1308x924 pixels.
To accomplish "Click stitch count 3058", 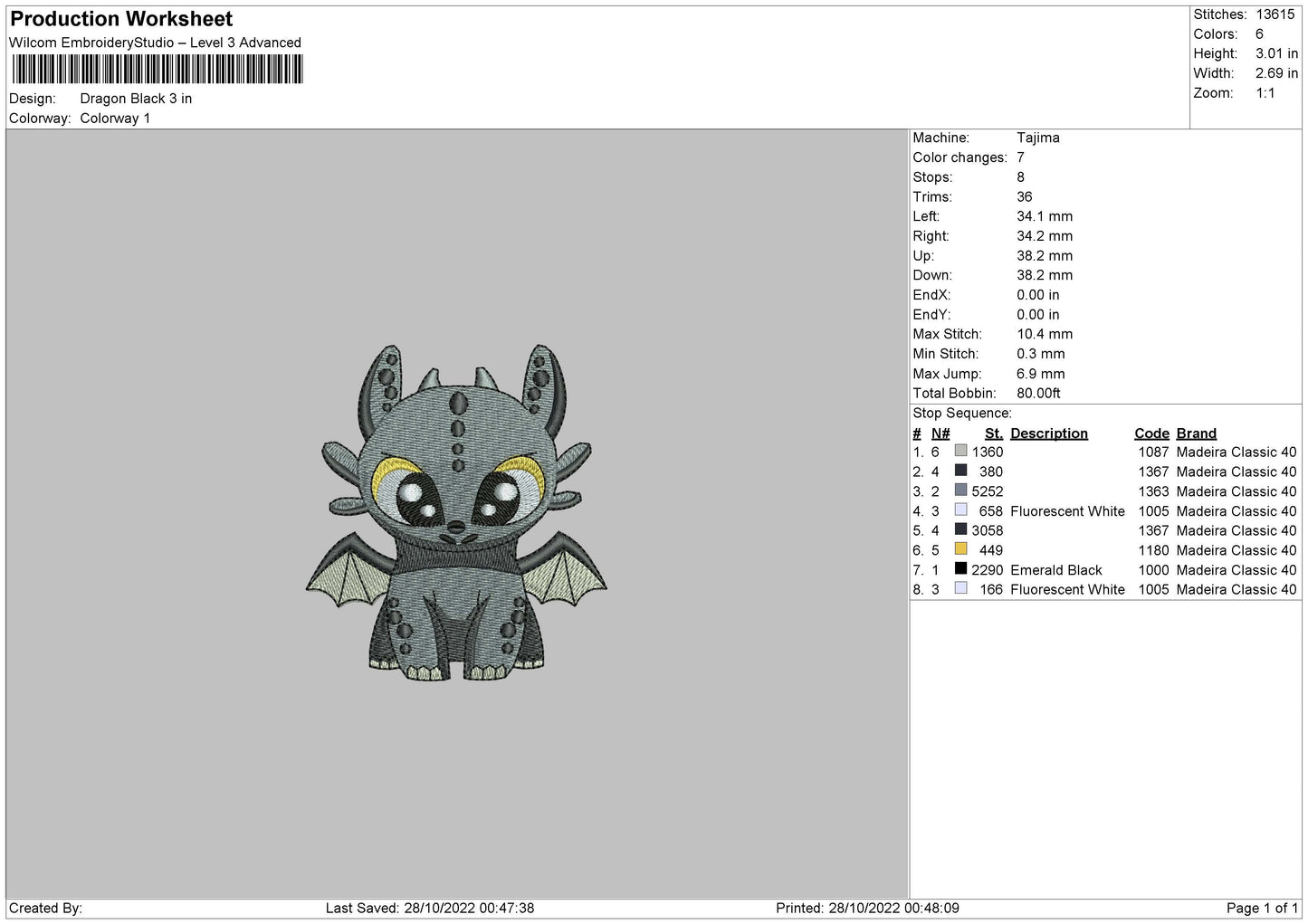I will [x=988, y=530].
